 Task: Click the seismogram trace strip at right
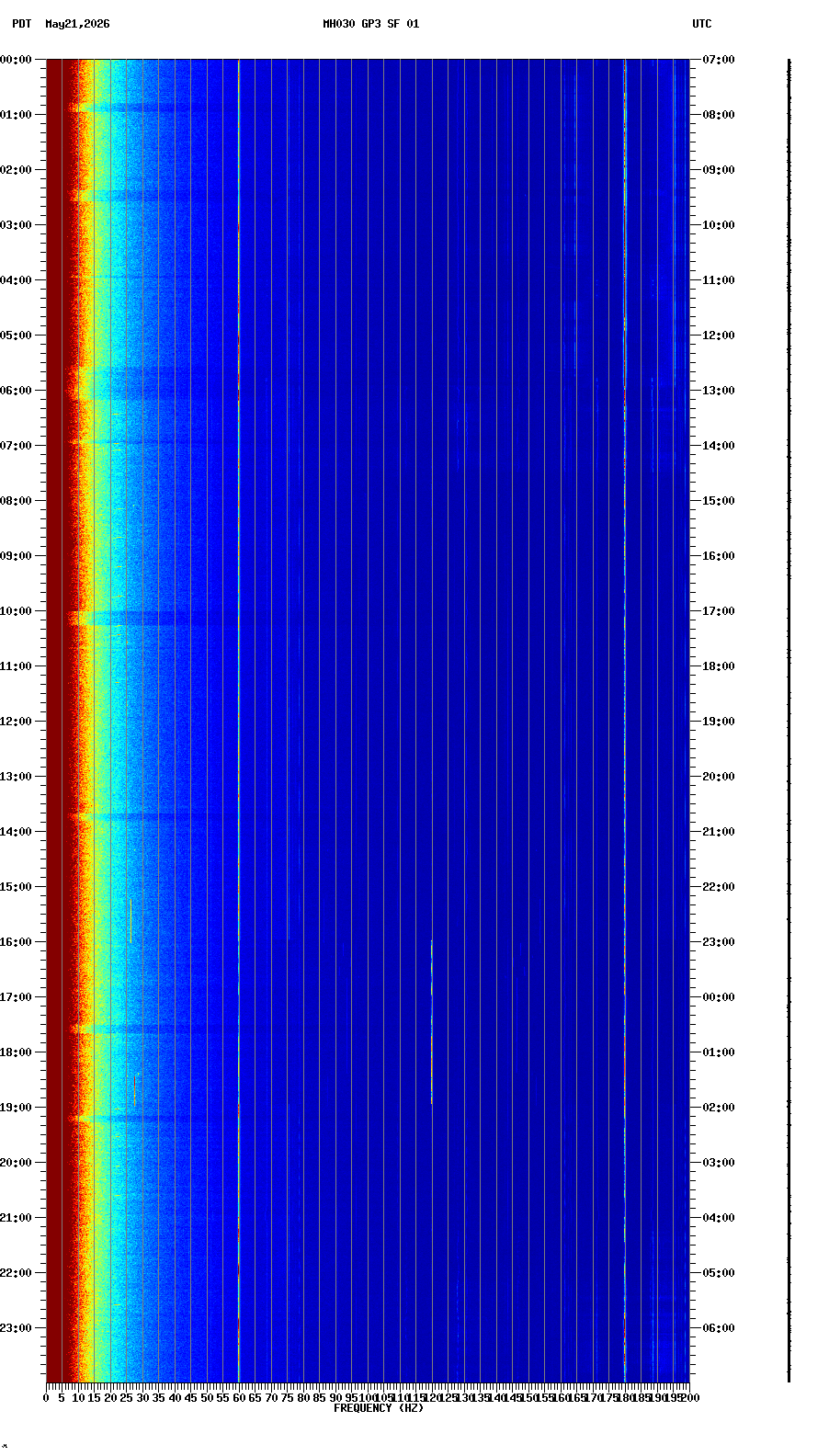pyautogui.click(x=789, y=721)
